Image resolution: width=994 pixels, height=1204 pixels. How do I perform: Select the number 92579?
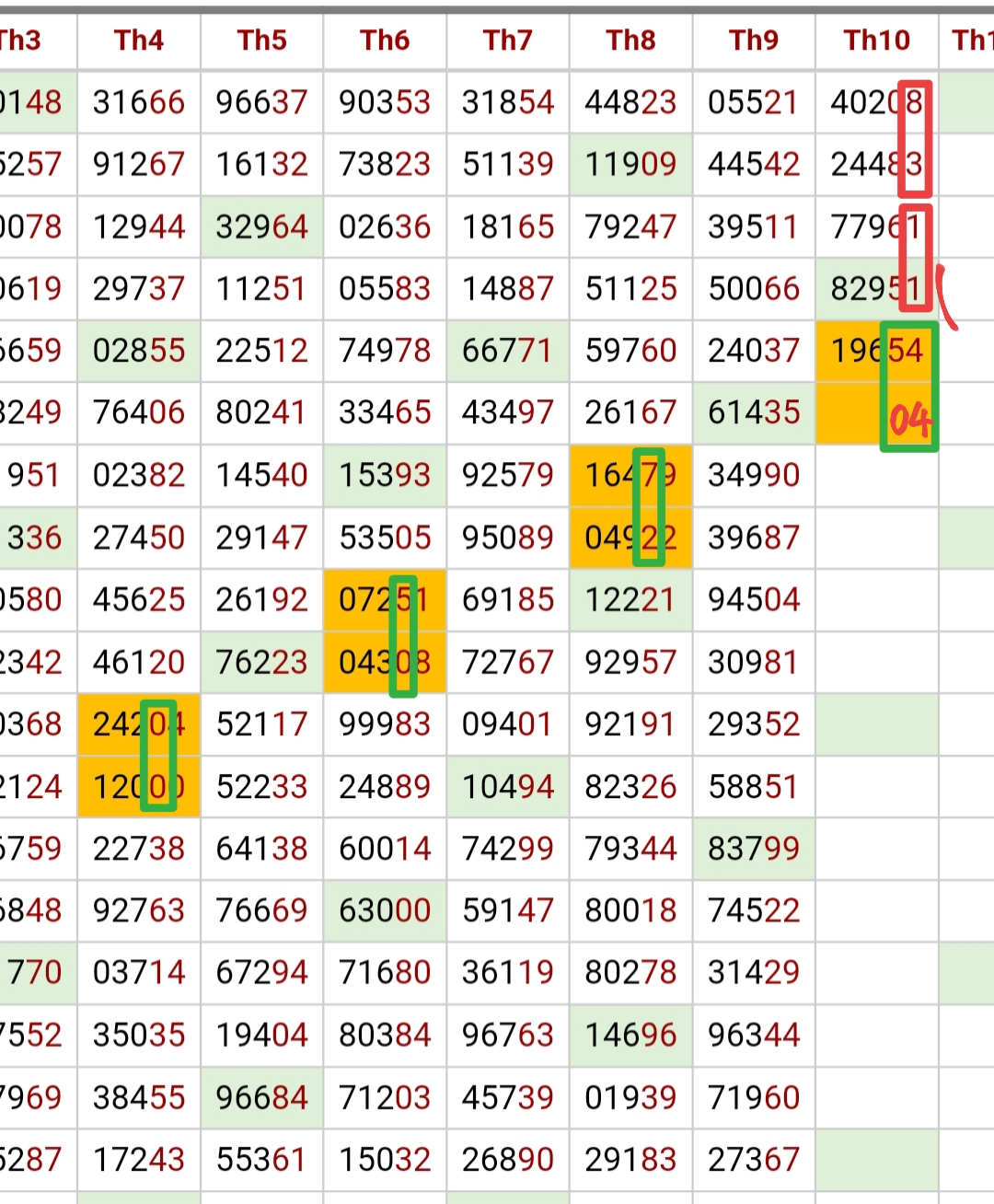[x=508, y=475]
